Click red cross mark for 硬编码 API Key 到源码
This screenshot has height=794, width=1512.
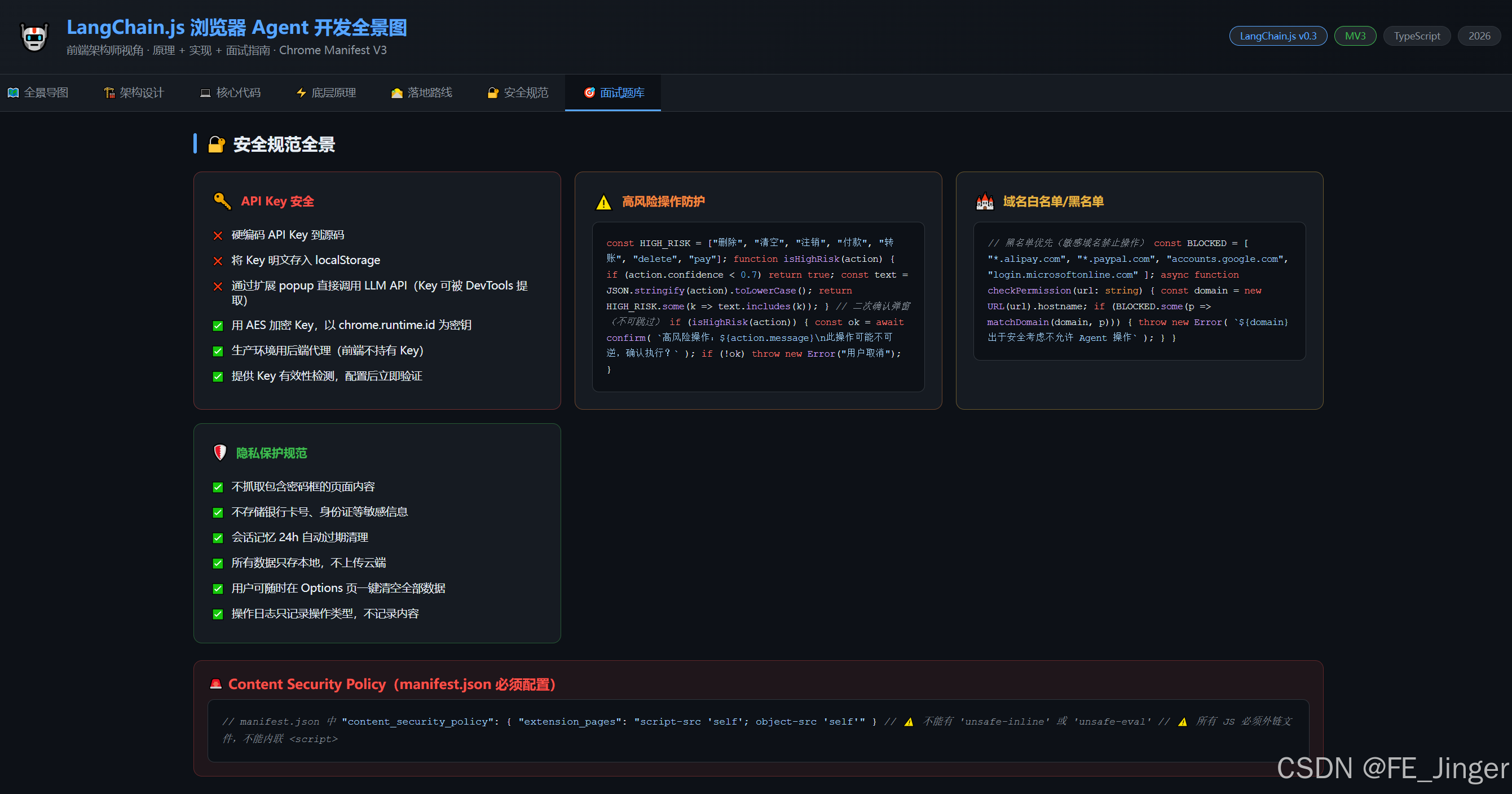click(218, 235)
